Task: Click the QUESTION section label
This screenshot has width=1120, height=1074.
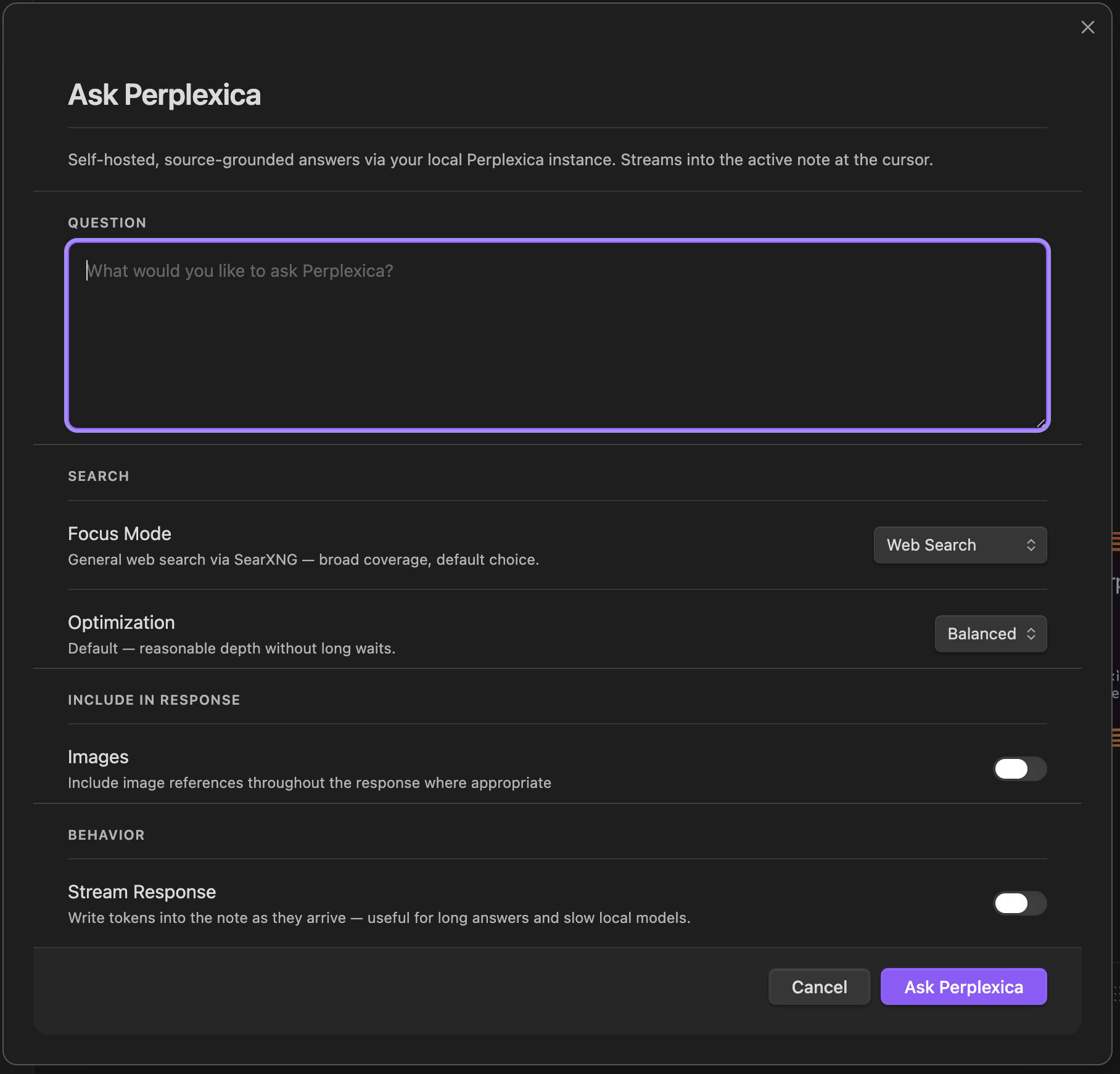Action: pos(107,223)
